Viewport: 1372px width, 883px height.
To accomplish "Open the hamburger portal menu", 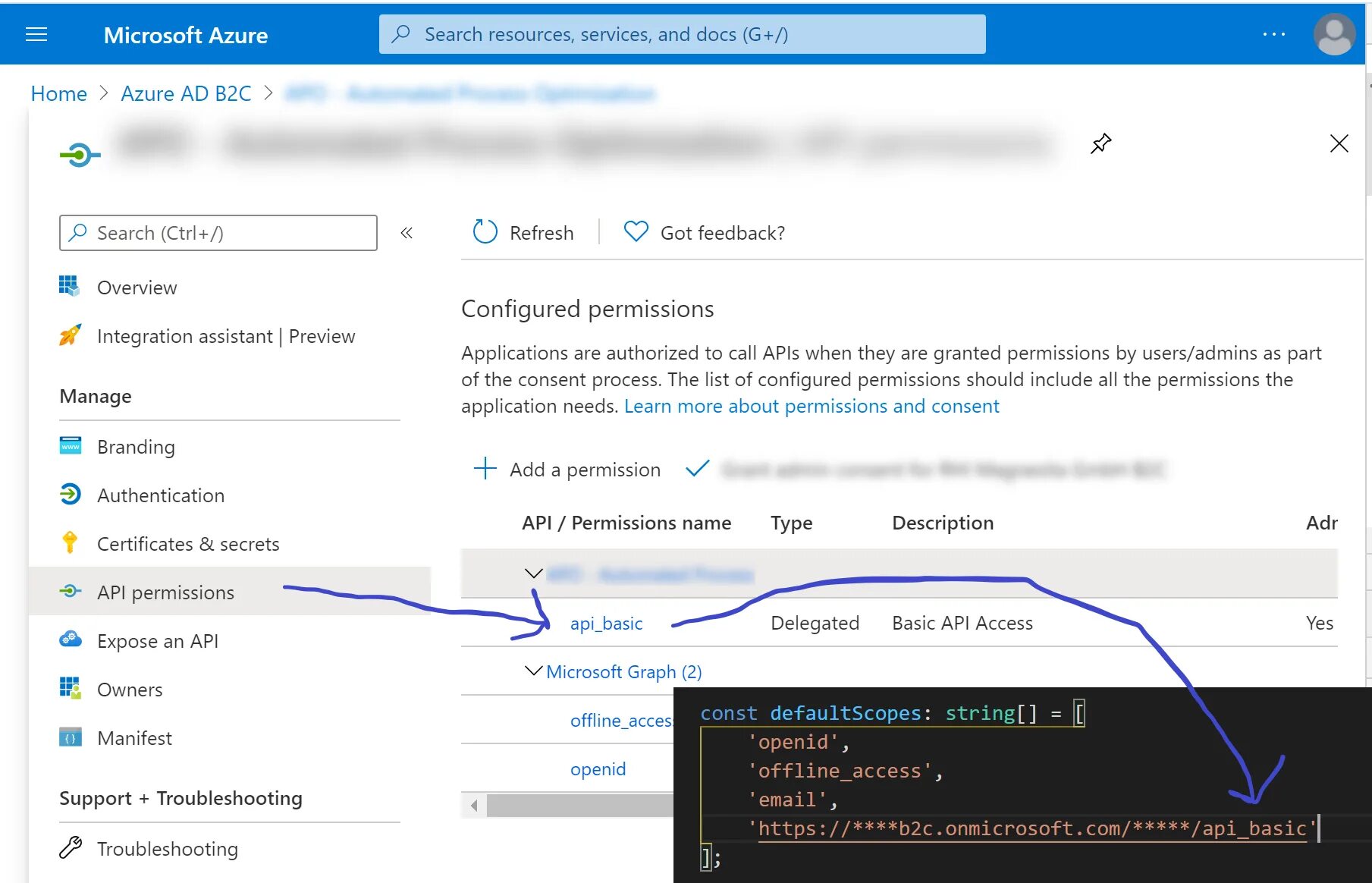I will coord(36,35).
